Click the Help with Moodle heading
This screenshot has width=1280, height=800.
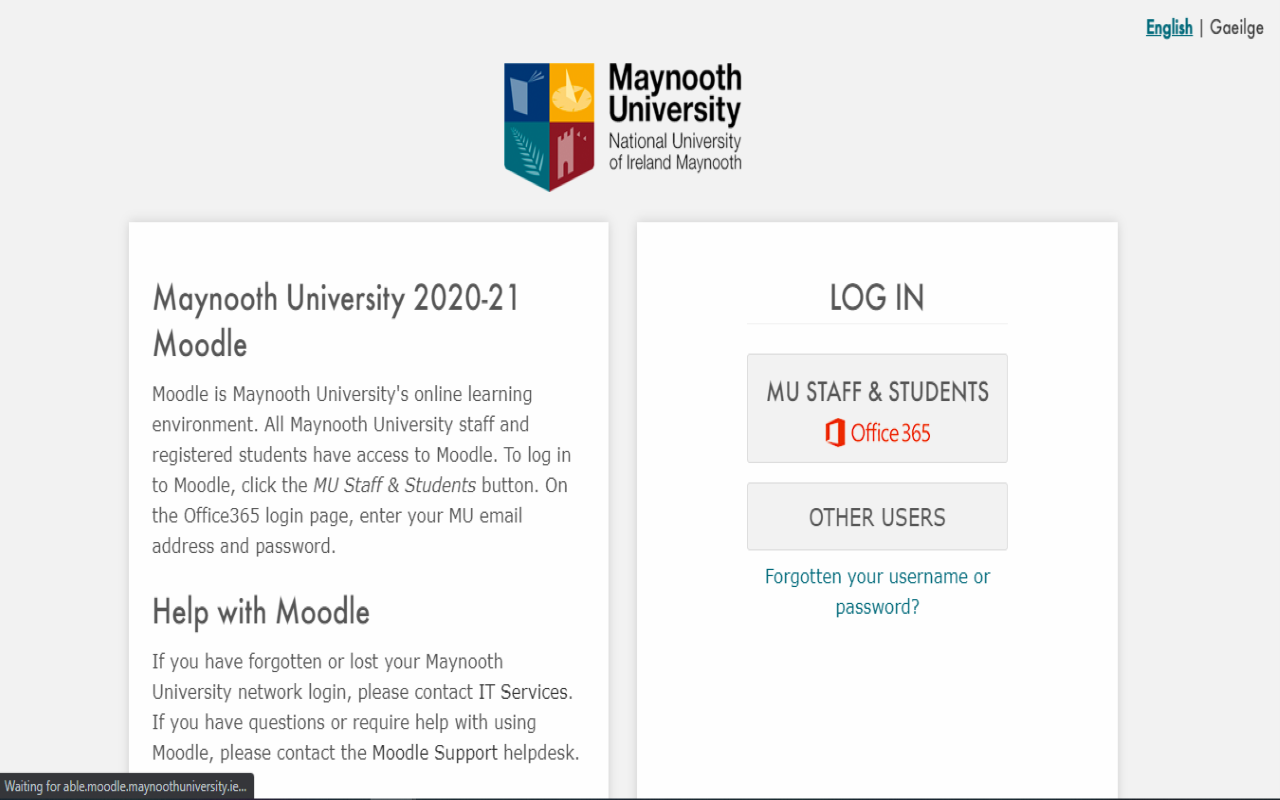pos(261,611)
